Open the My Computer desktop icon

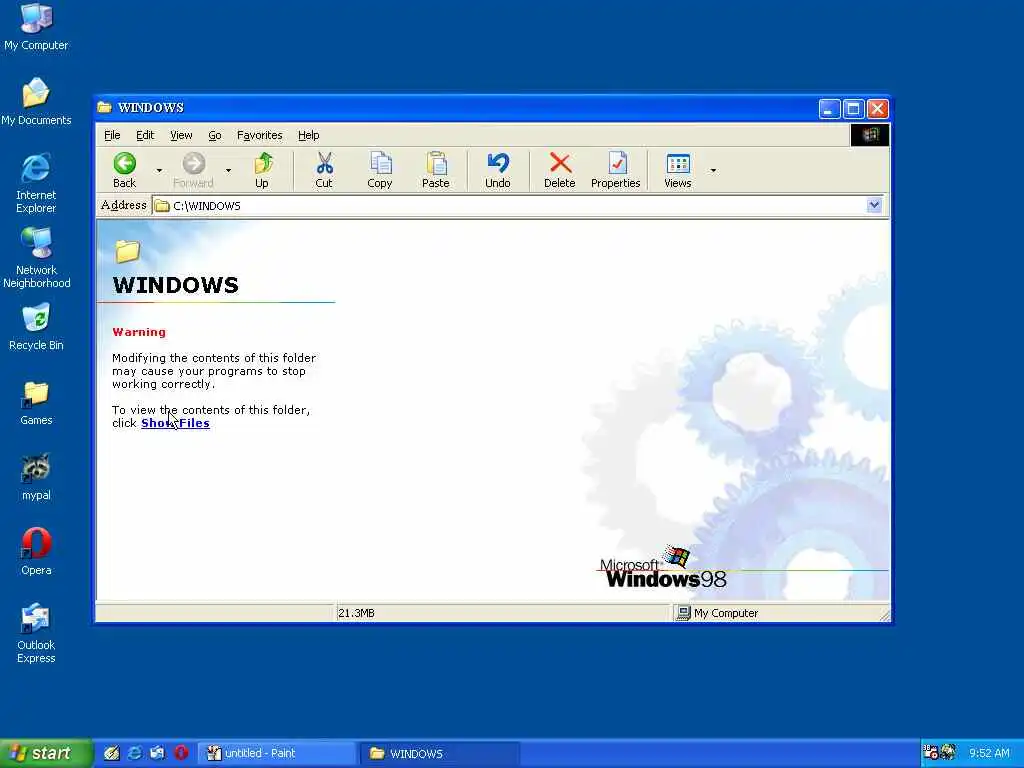[x=36, y=26]
